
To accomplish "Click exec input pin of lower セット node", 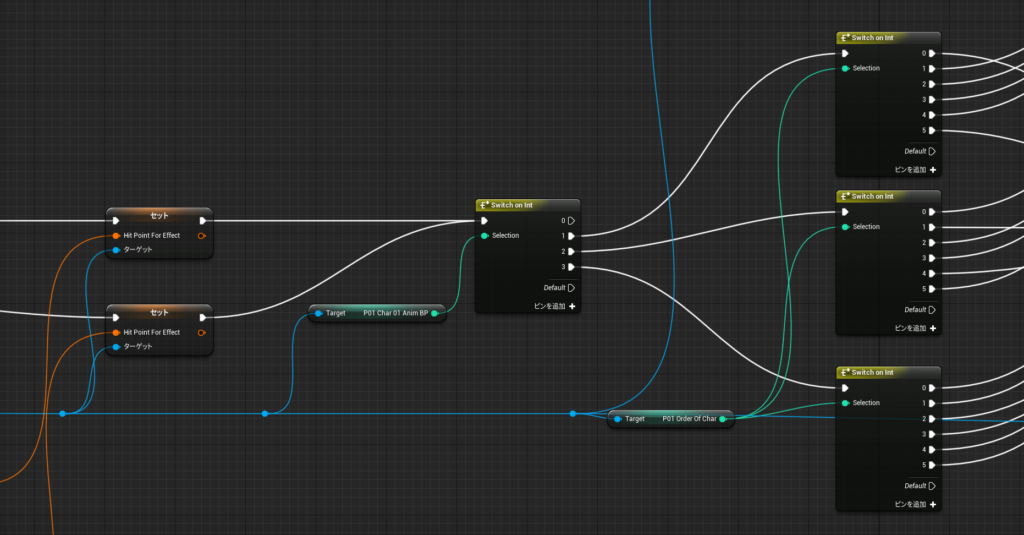I will (116, 317).
